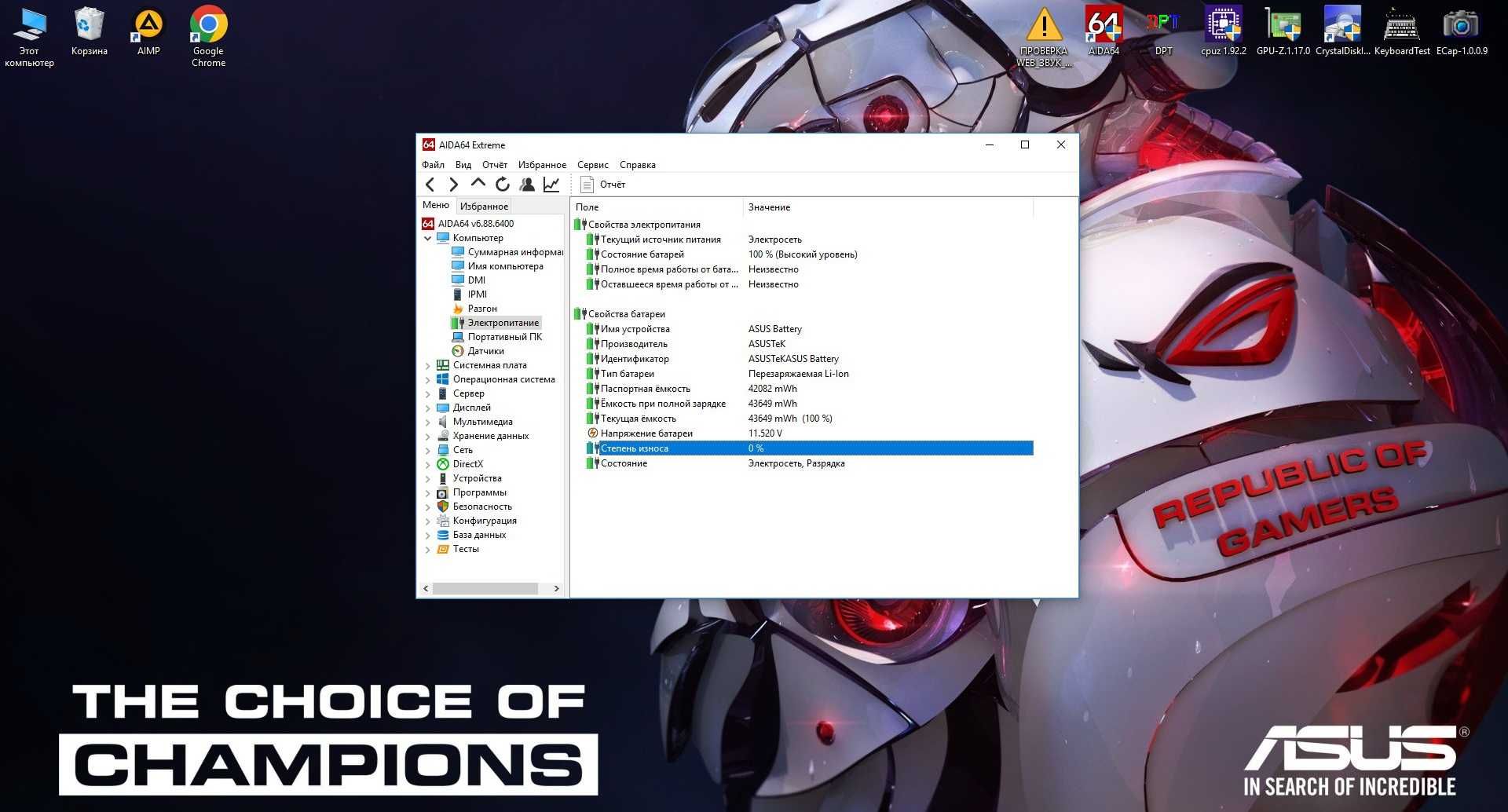Open the Корзина desktop icon
The height and width of the screenshot is (812, 1508).
click(x=89, y=31)
